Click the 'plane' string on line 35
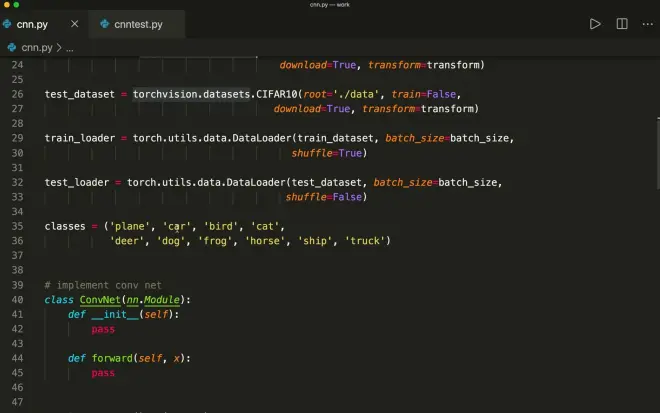Screen dimensions: 660x413 130,226
